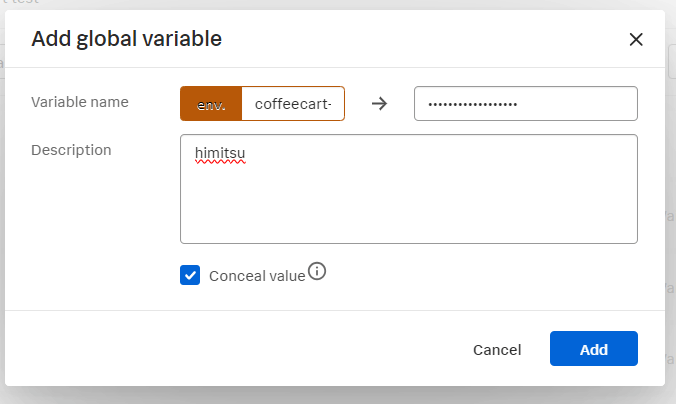Click the dimmed page background below the dialog
676x404 pixels.
pos(338,397)
